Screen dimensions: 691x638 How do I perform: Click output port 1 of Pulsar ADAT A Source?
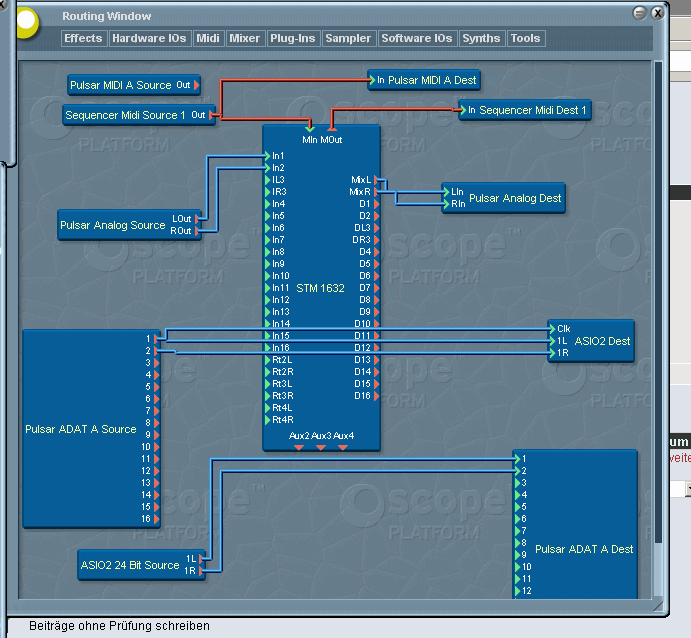coord(156,338)
